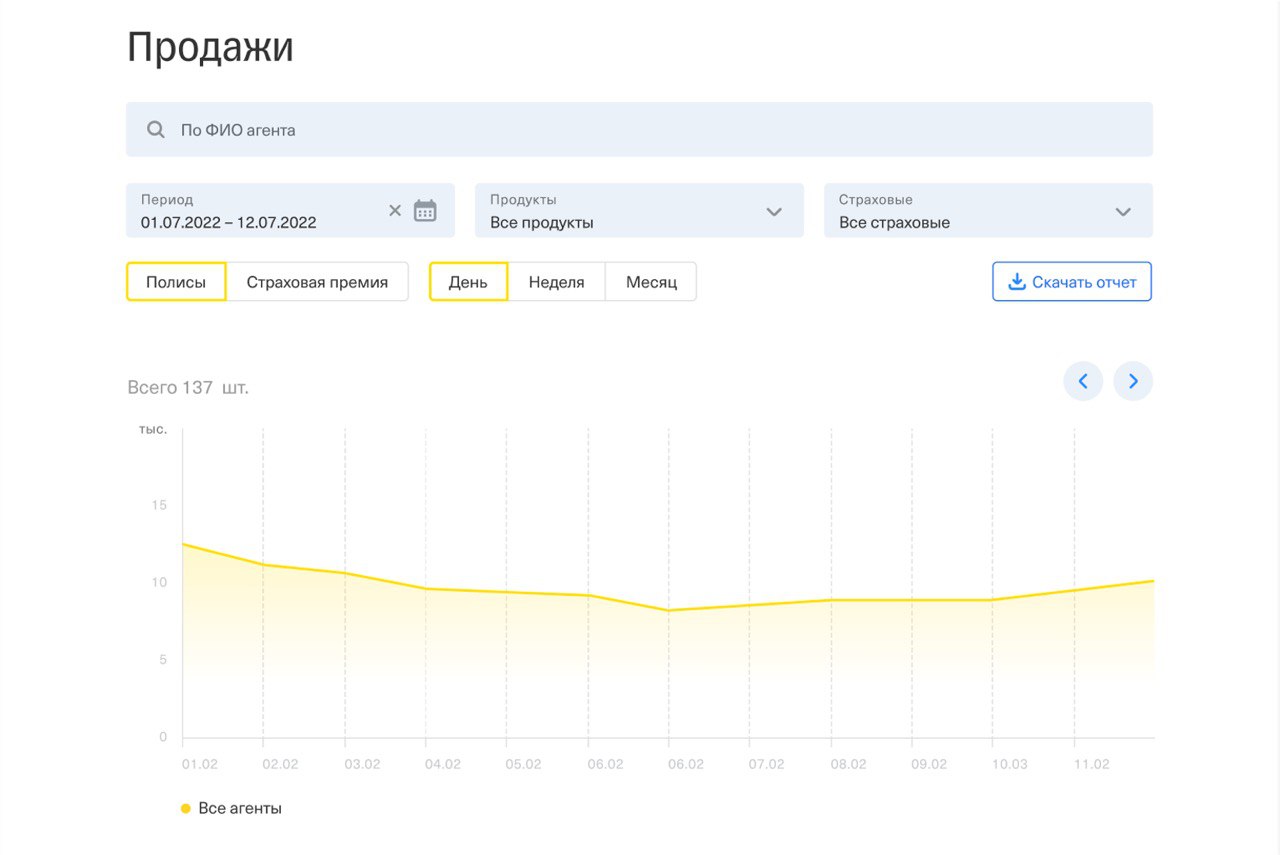Image resolution: width=1280 pixels, height=855 pixels.
Task: Go to next chart period
Action: (1133, 381)
